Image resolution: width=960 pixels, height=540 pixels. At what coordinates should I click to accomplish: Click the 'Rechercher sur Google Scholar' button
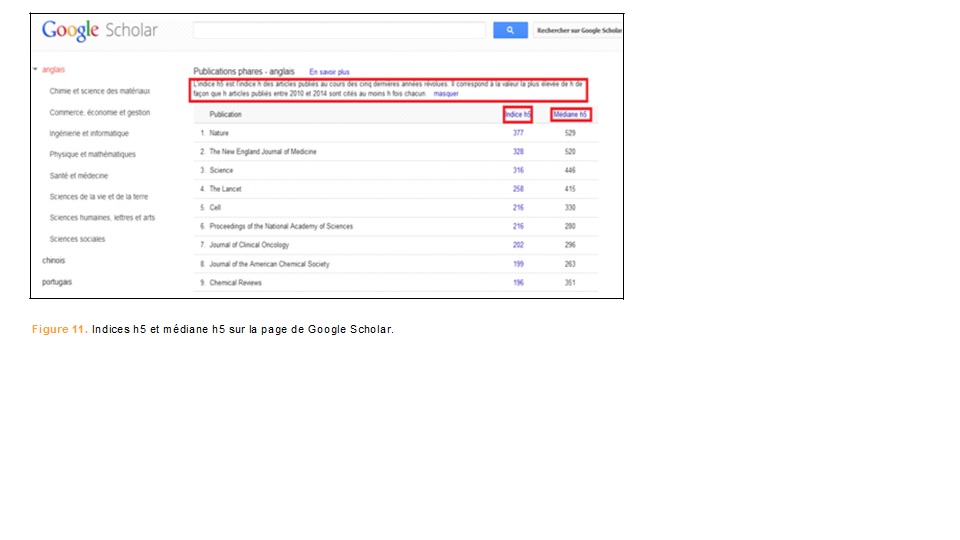point(578,30)
